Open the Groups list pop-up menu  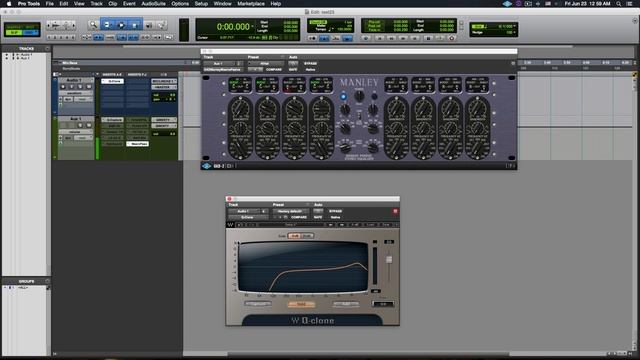click(47, 281)
